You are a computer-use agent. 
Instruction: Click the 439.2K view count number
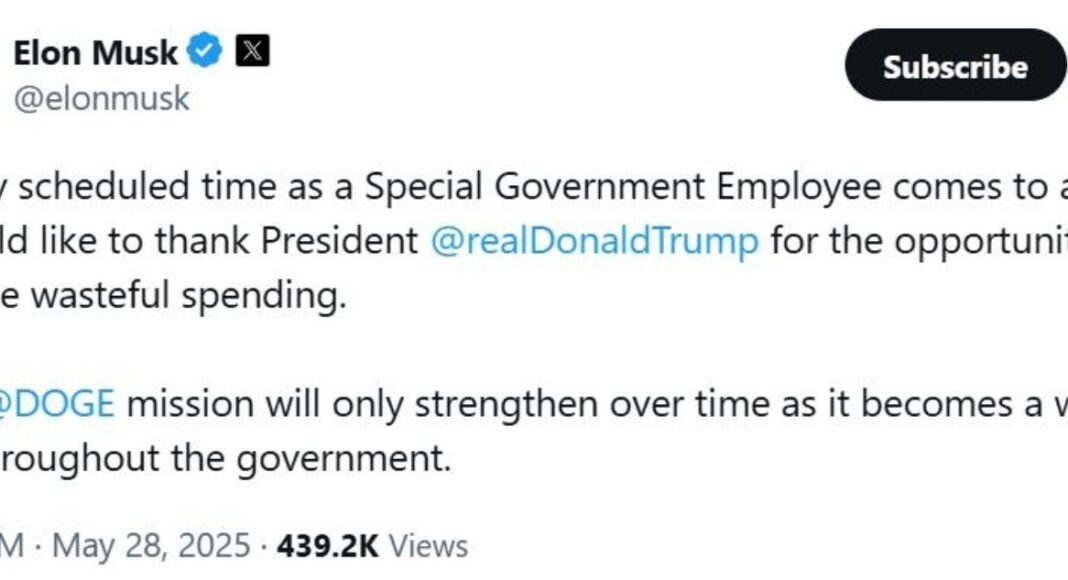(327, 546)
